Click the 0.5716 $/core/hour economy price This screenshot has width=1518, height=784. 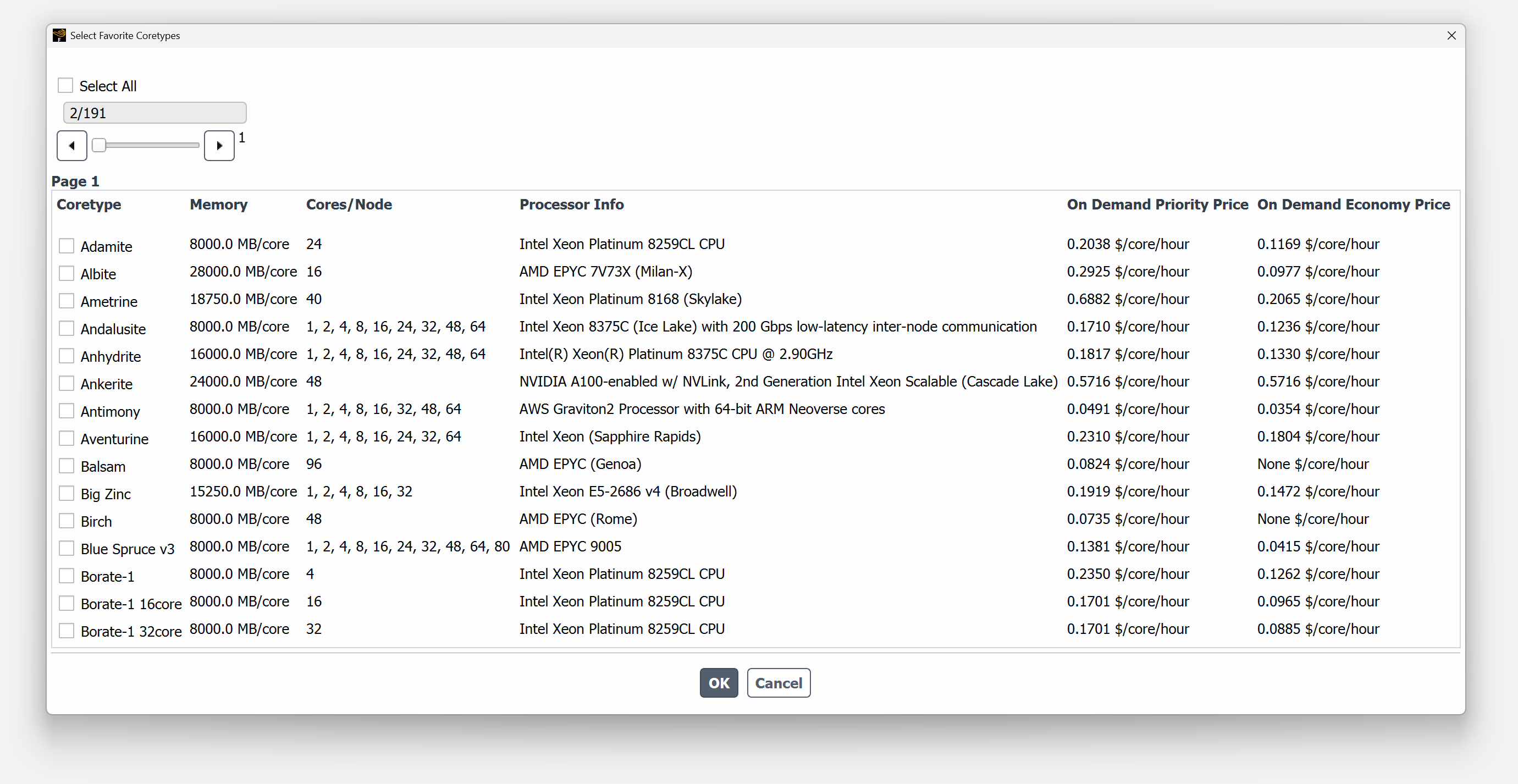1318,382
